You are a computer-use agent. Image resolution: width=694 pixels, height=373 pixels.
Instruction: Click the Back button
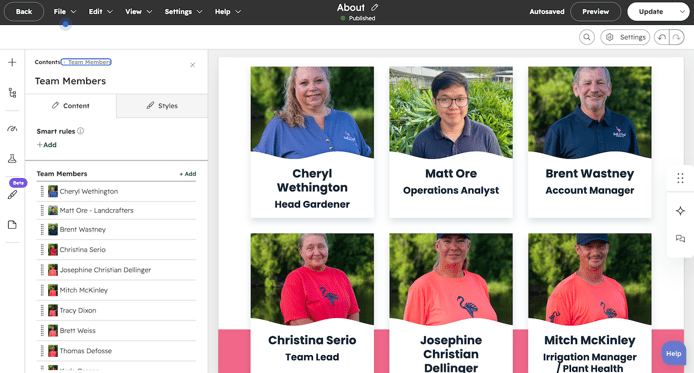[x=24, y=12]
